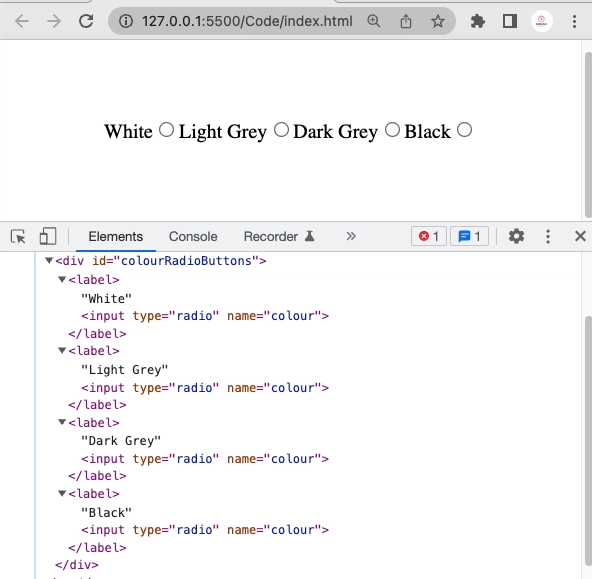Open the Recorder tab
This screenshot has height=579, width=592.
tap(279, 237)
